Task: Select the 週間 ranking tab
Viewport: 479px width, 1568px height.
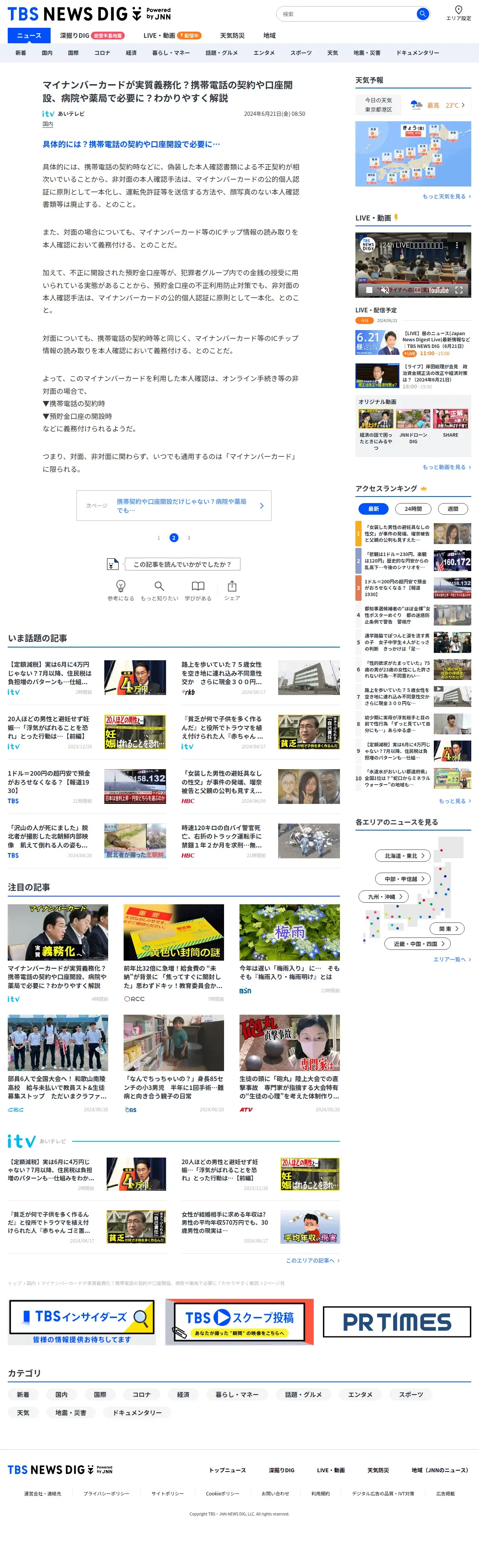Action: coord(453,508)
